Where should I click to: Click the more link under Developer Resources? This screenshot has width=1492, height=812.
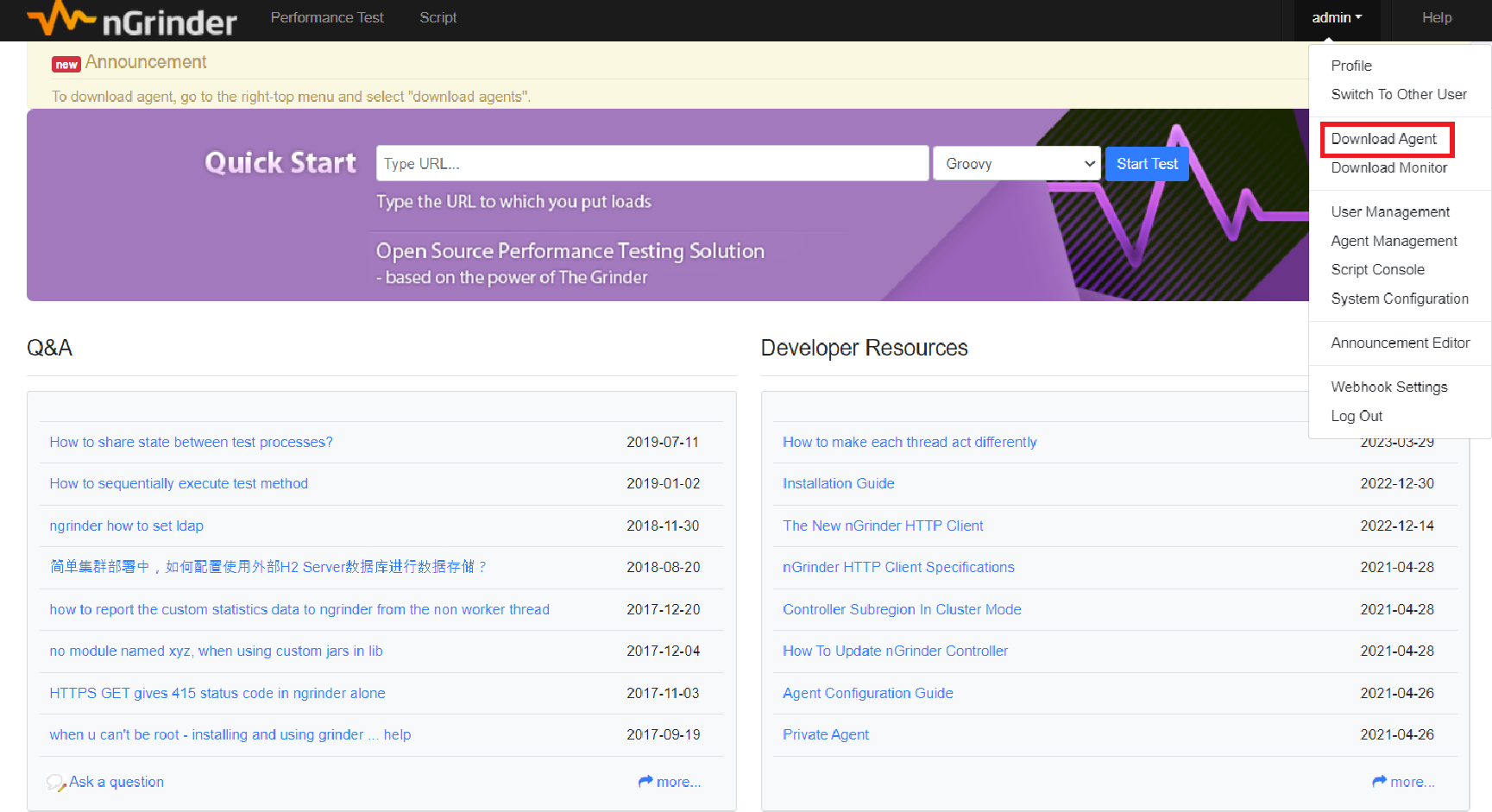1412,782
